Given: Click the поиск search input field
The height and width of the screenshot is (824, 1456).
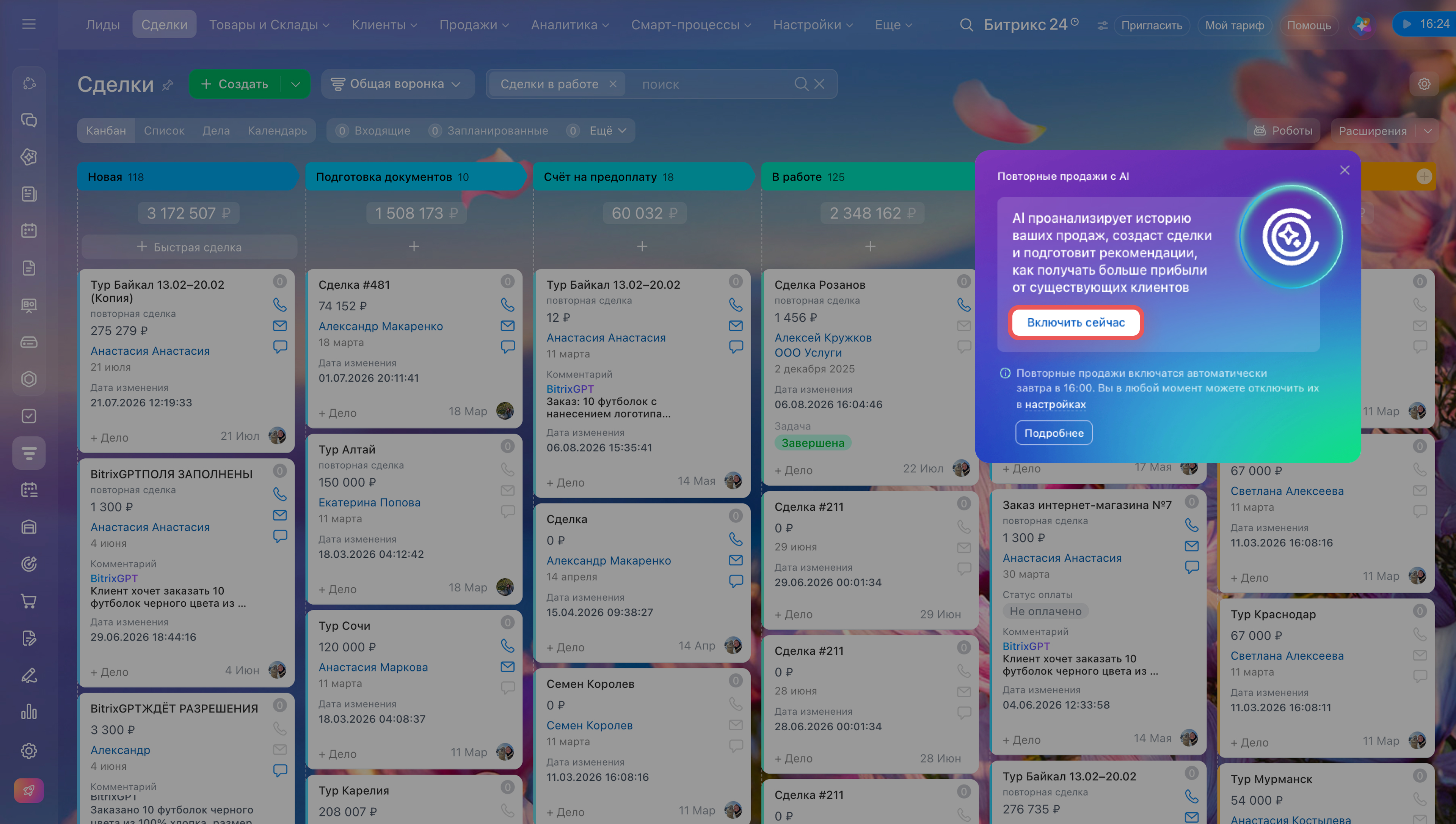Looking at the screenshot, I should (712, 84).
